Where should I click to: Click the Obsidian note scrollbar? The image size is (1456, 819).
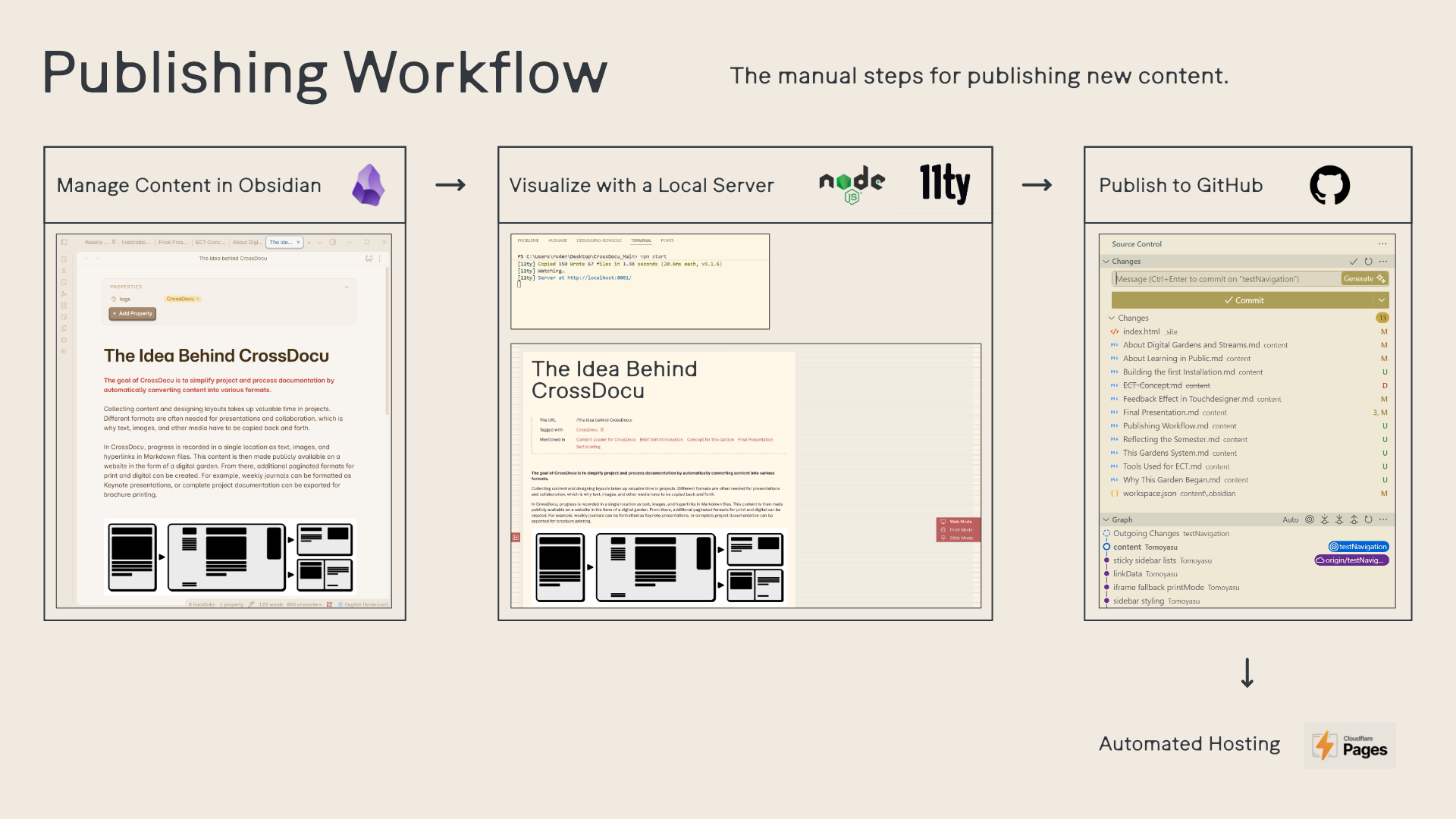pyautogui.click(x=387, y=341)
